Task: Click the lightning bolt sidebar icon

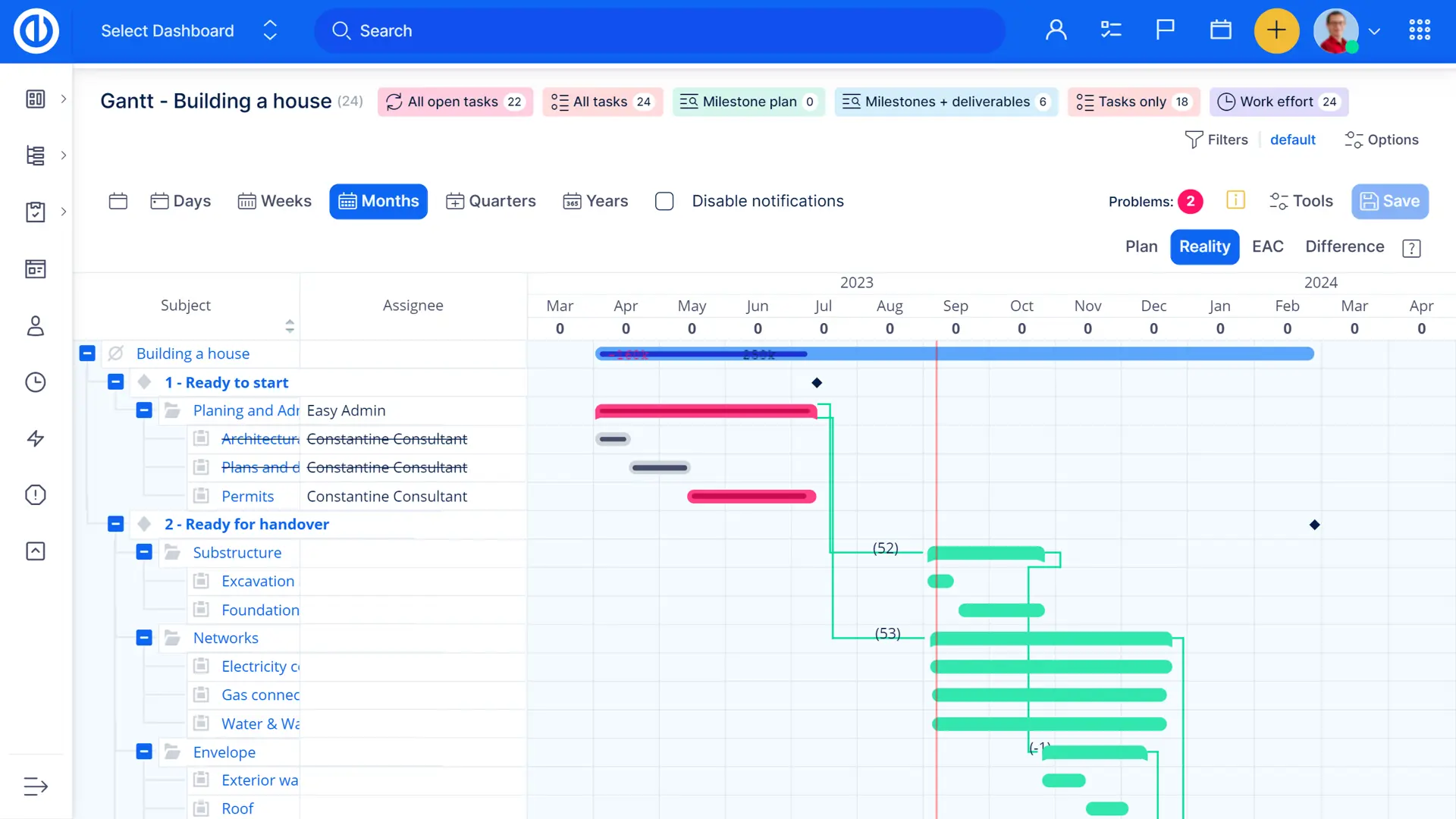Action: [36, 438]
